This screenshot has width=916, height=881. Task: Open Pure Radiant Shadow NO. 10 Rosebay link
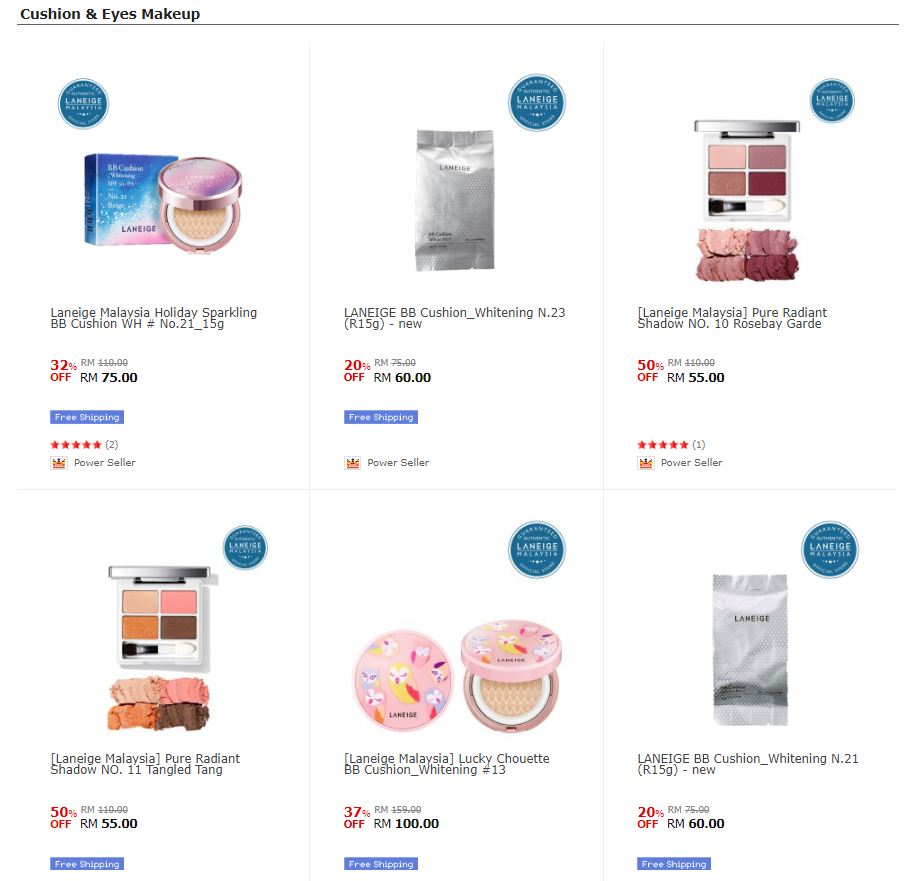[x=732, y=318]
